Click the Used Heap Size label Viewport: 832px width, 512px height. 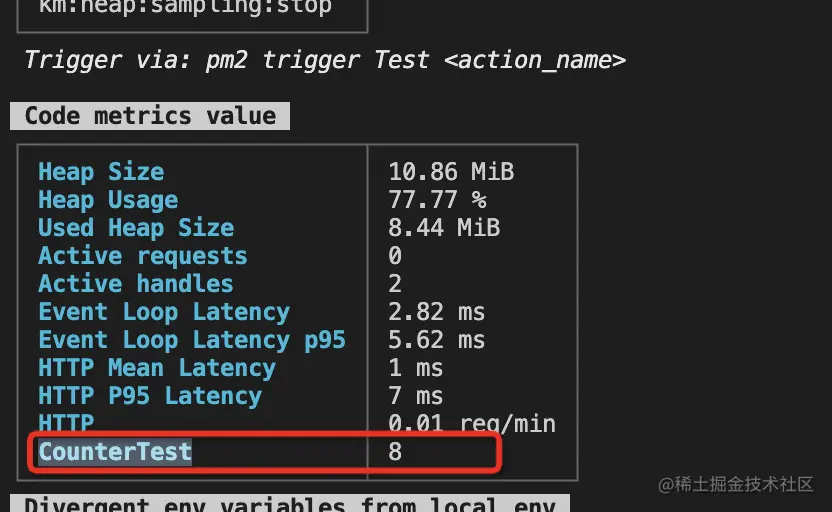click(136, 228)
